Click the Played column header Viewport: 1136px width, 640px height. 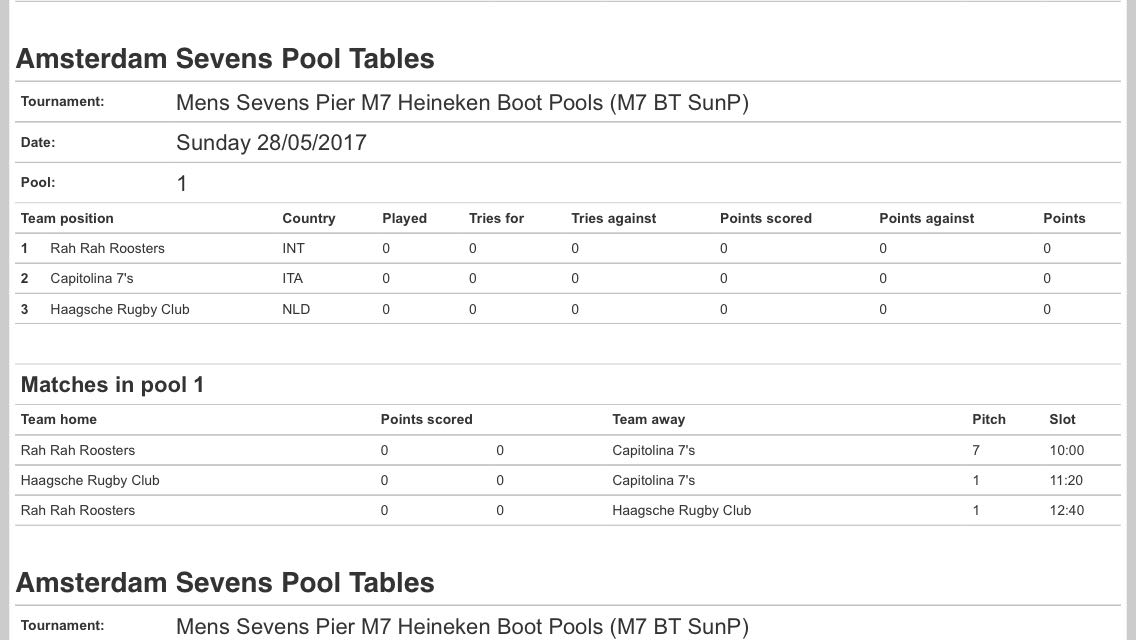(x=404, y=218)
